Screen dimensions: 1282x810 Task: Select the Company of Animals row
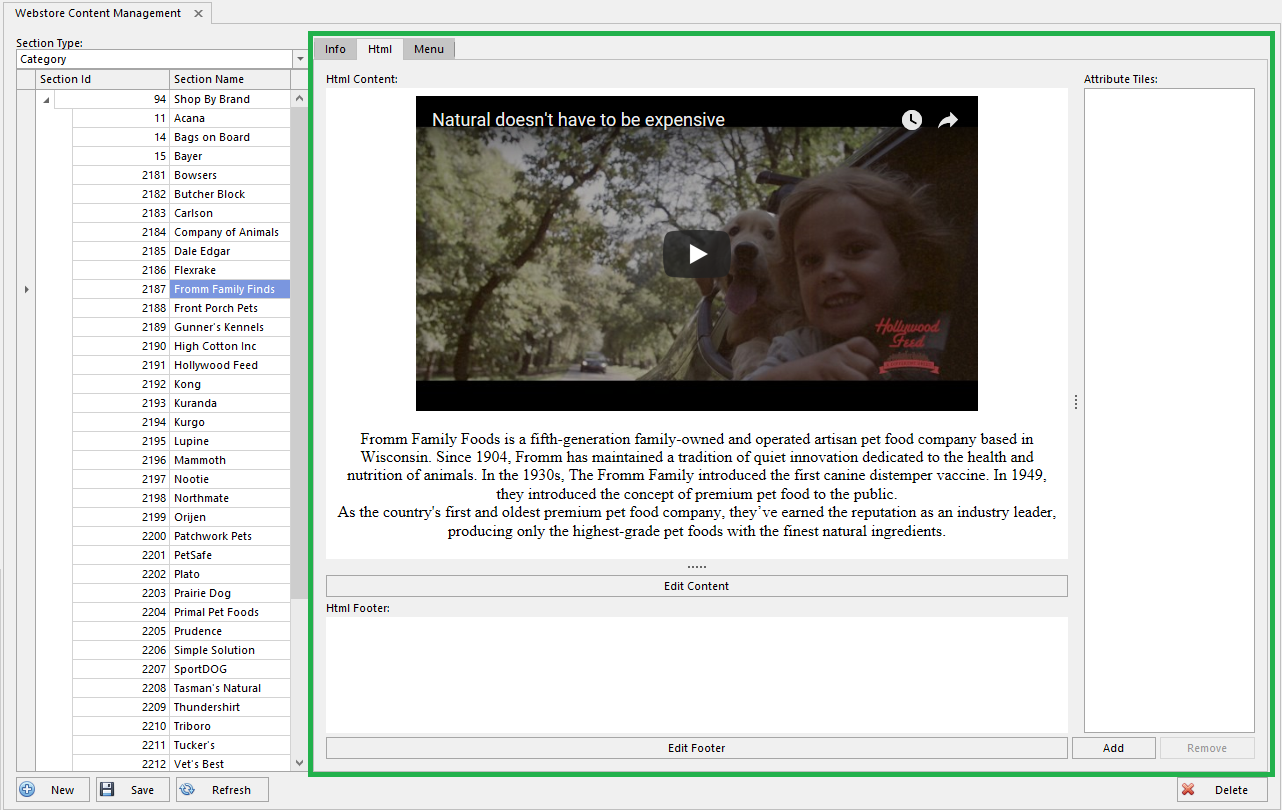181,232
